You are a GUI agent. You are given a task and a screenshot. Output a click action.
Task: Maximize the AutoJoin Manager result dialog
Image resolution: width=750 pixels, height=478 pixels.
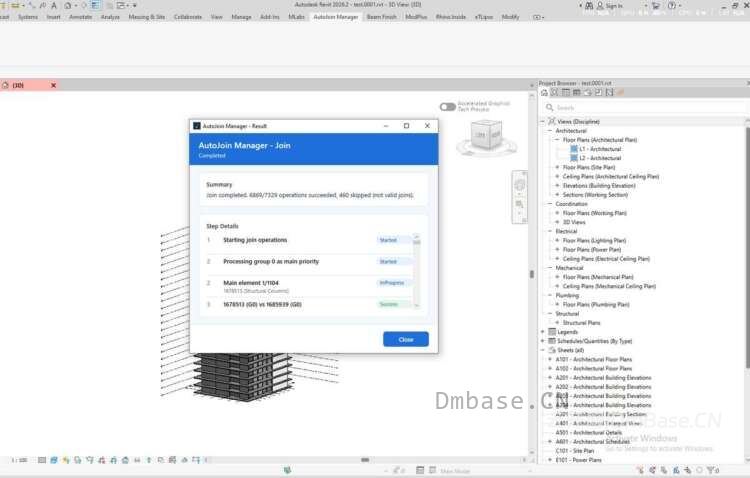[x=407, y=126]
